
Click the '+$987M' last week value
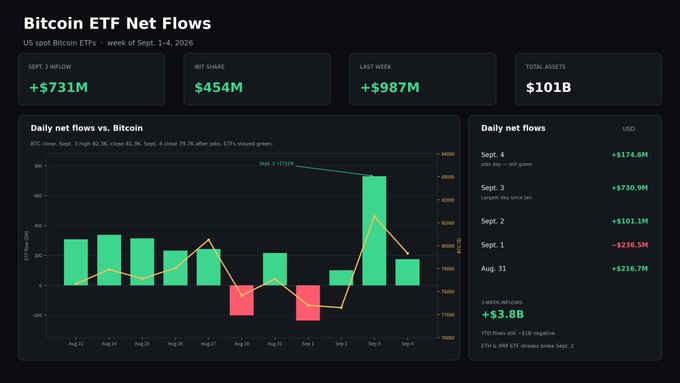390,88
